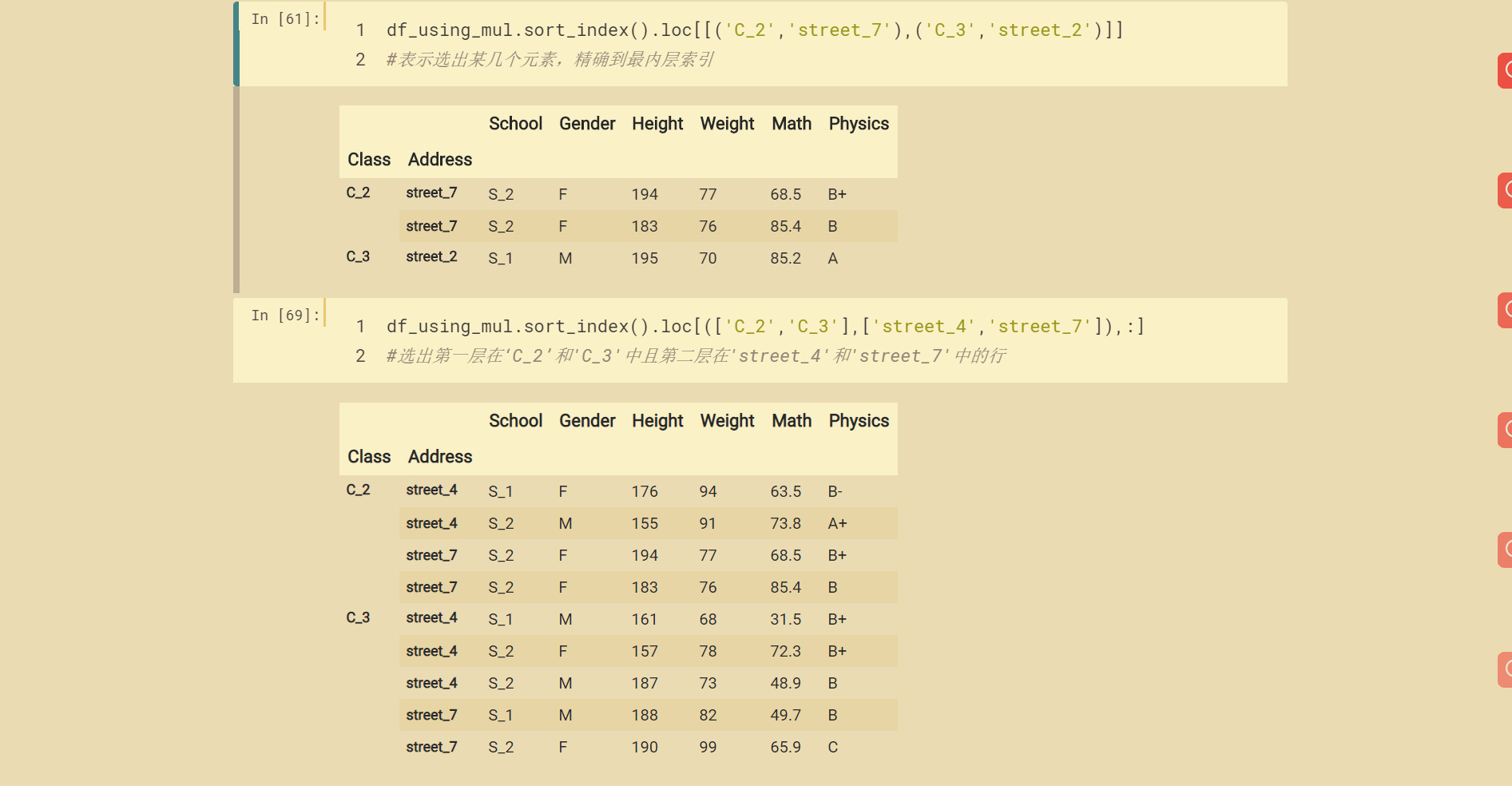Click Height header in In [69] output table

click(x=657, y=421)
